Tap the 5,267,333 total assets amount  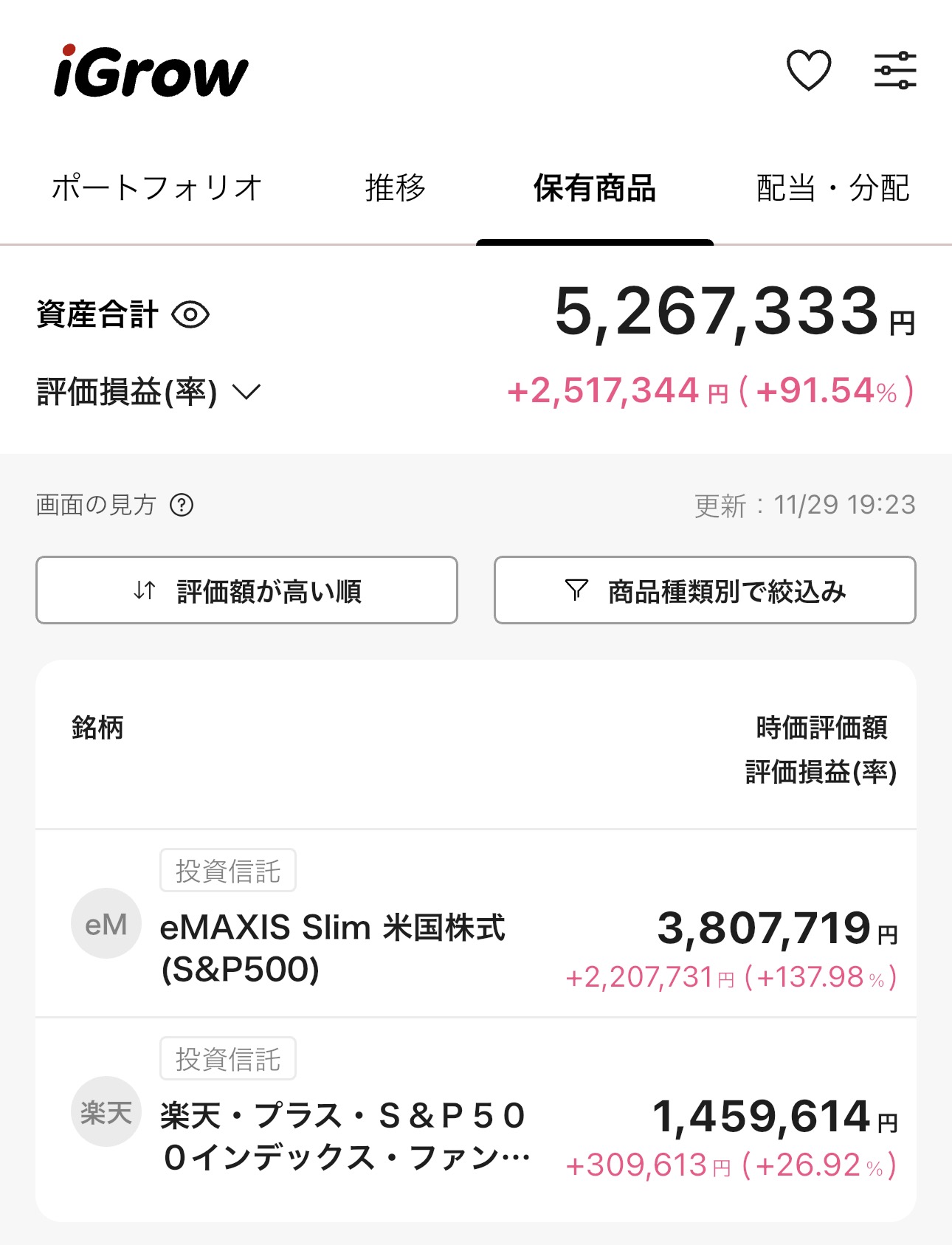click(717, 312)
